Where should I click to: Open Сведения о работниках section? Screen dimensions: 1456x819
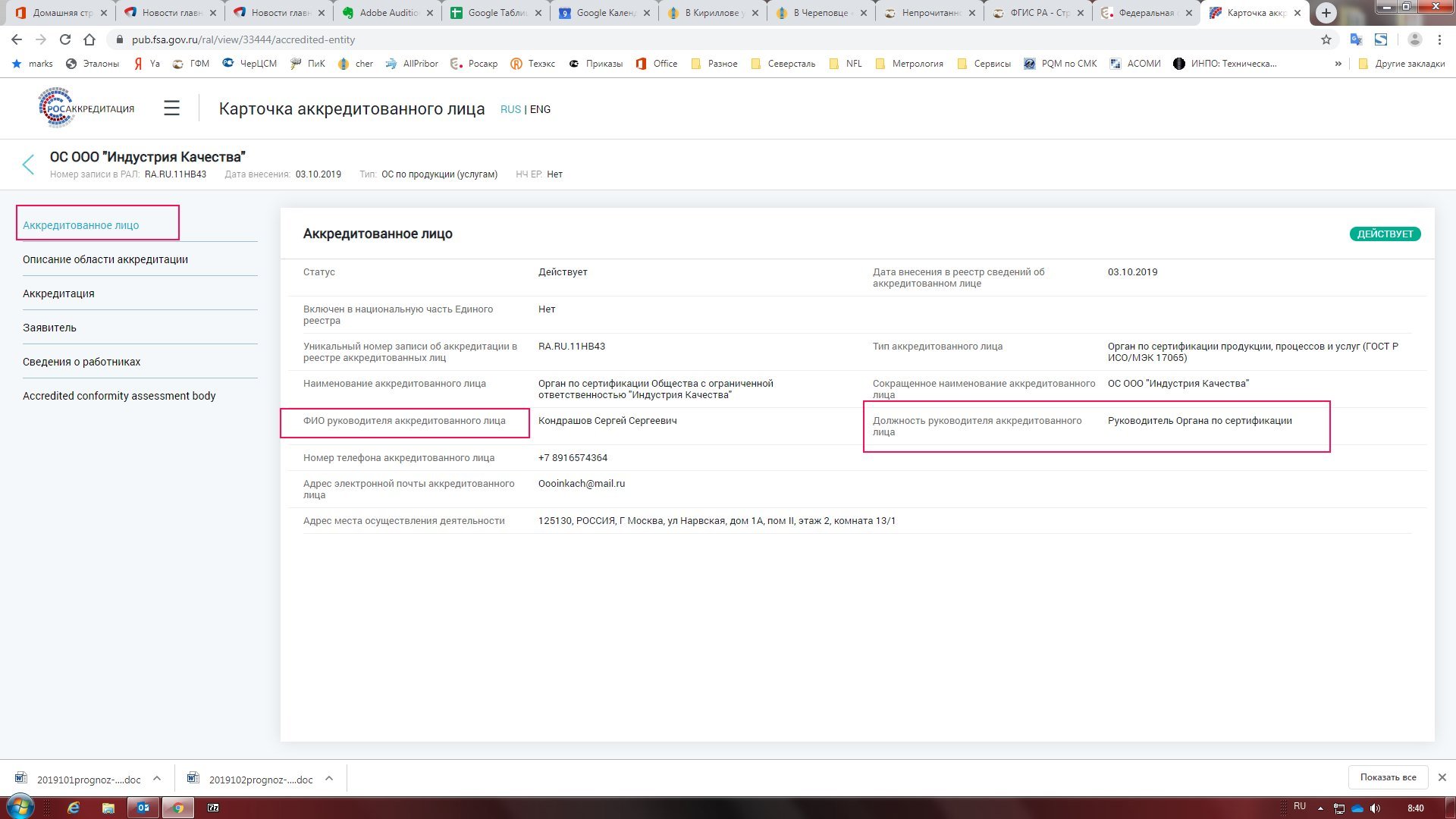point(81,362)
